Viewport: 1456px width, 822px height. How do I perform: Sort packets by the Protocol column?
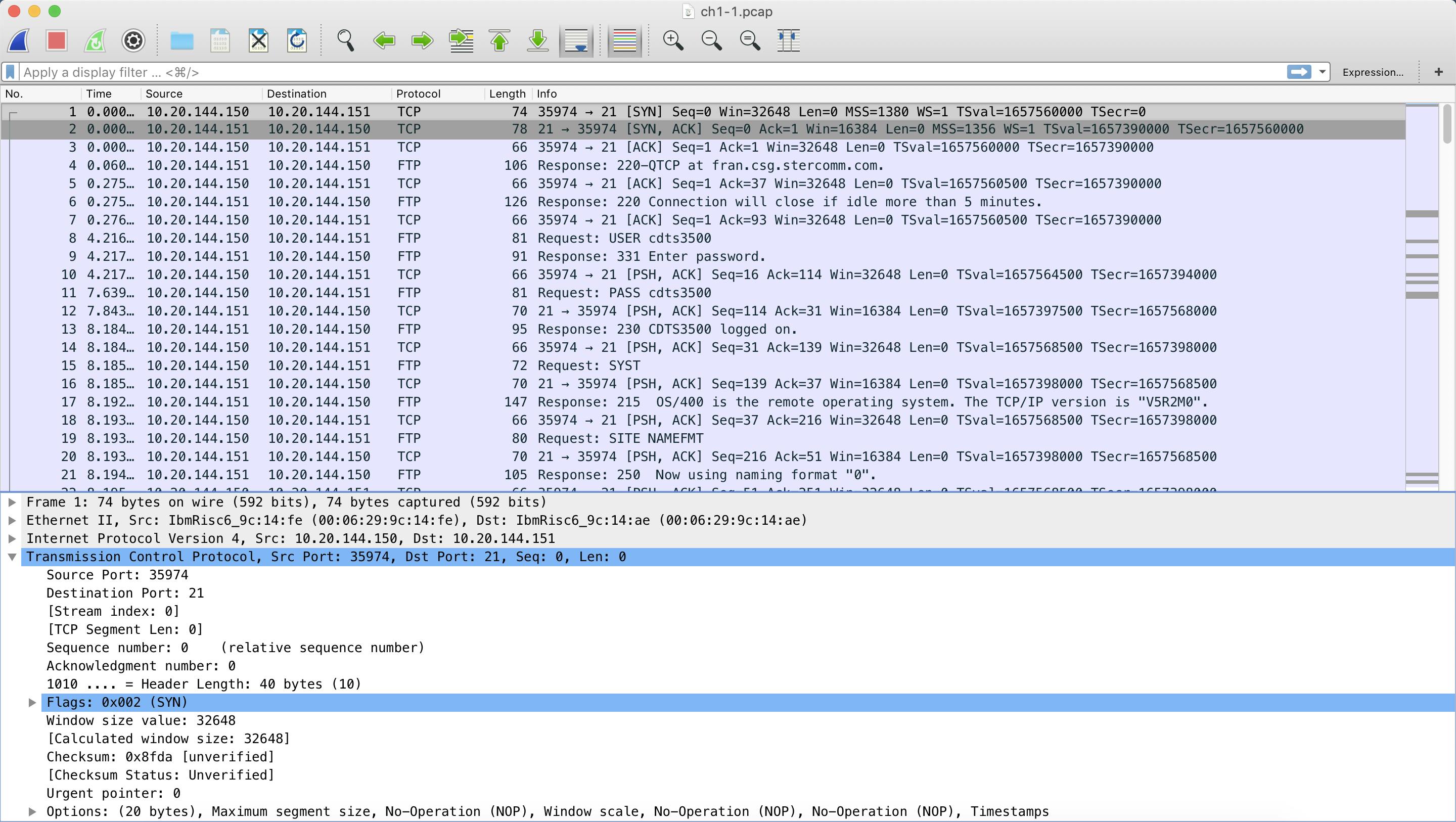point(418,94)
